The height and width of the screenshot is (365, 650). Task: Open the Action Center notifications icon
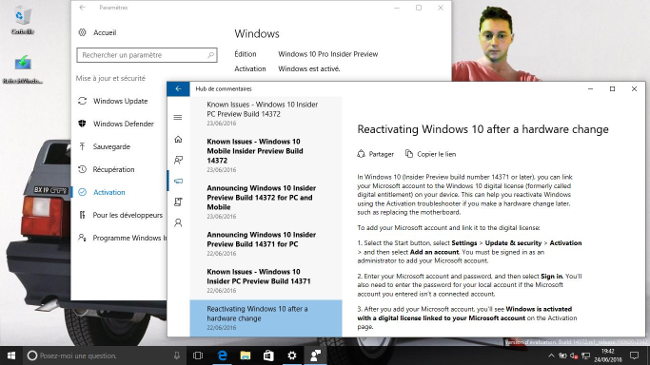(634, 355)
